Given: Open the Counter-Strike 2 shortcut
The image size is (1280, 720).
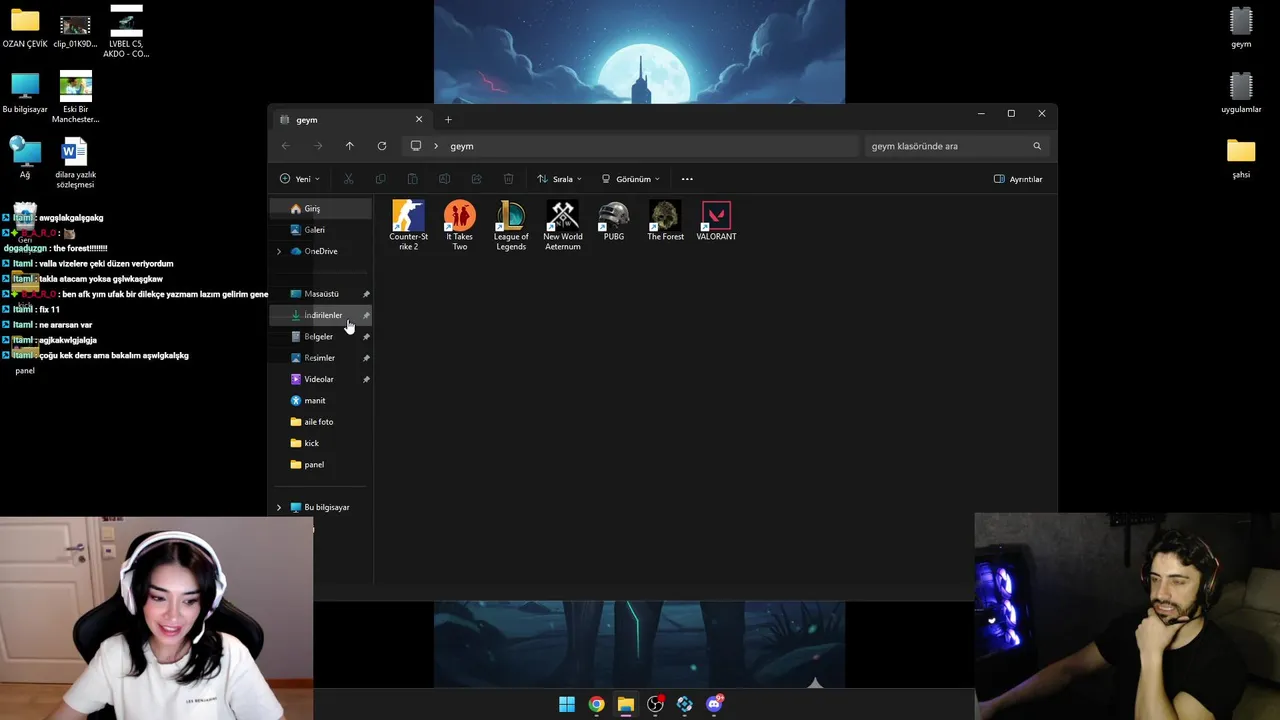Looking at the screenshot, I should coord(408,225).
